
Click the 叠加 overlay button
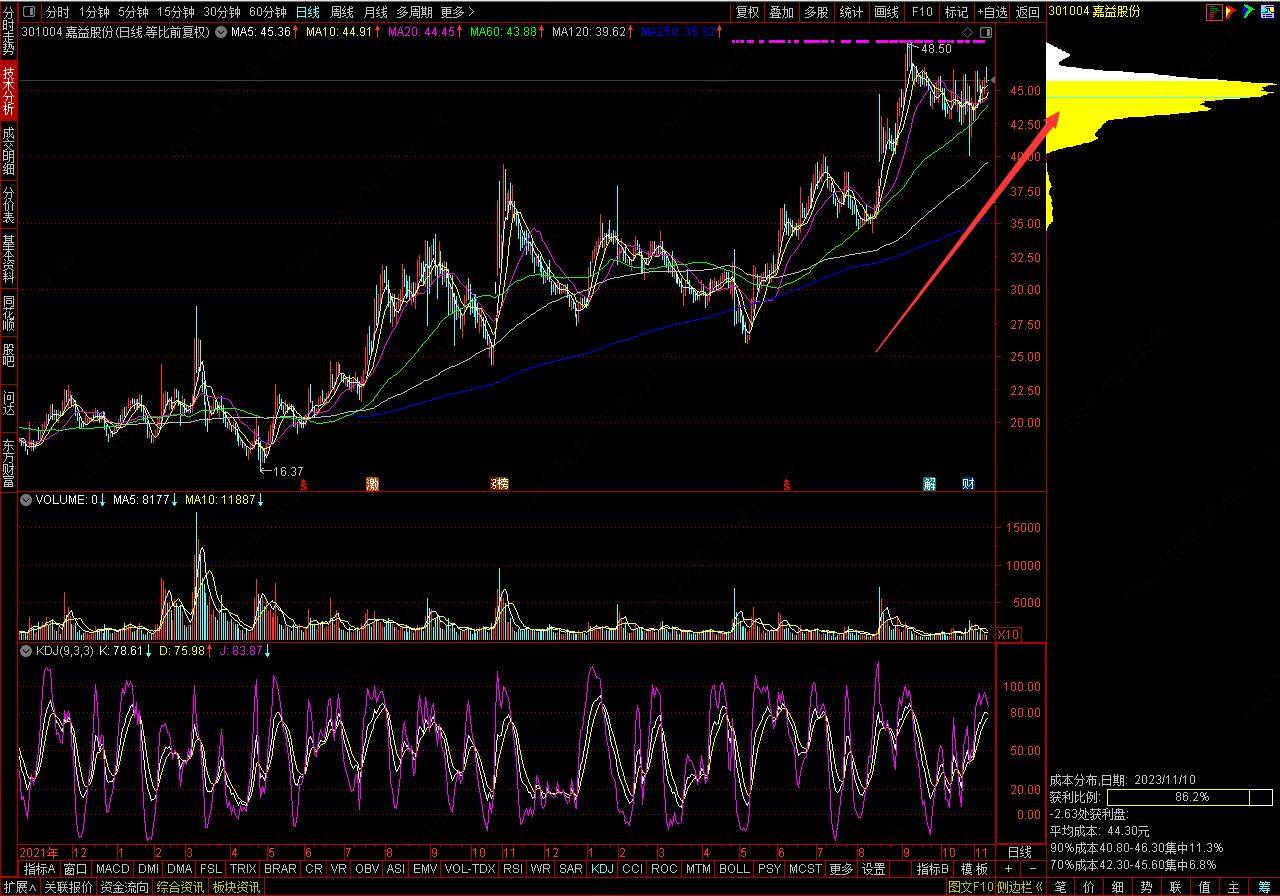coord(781,12)
